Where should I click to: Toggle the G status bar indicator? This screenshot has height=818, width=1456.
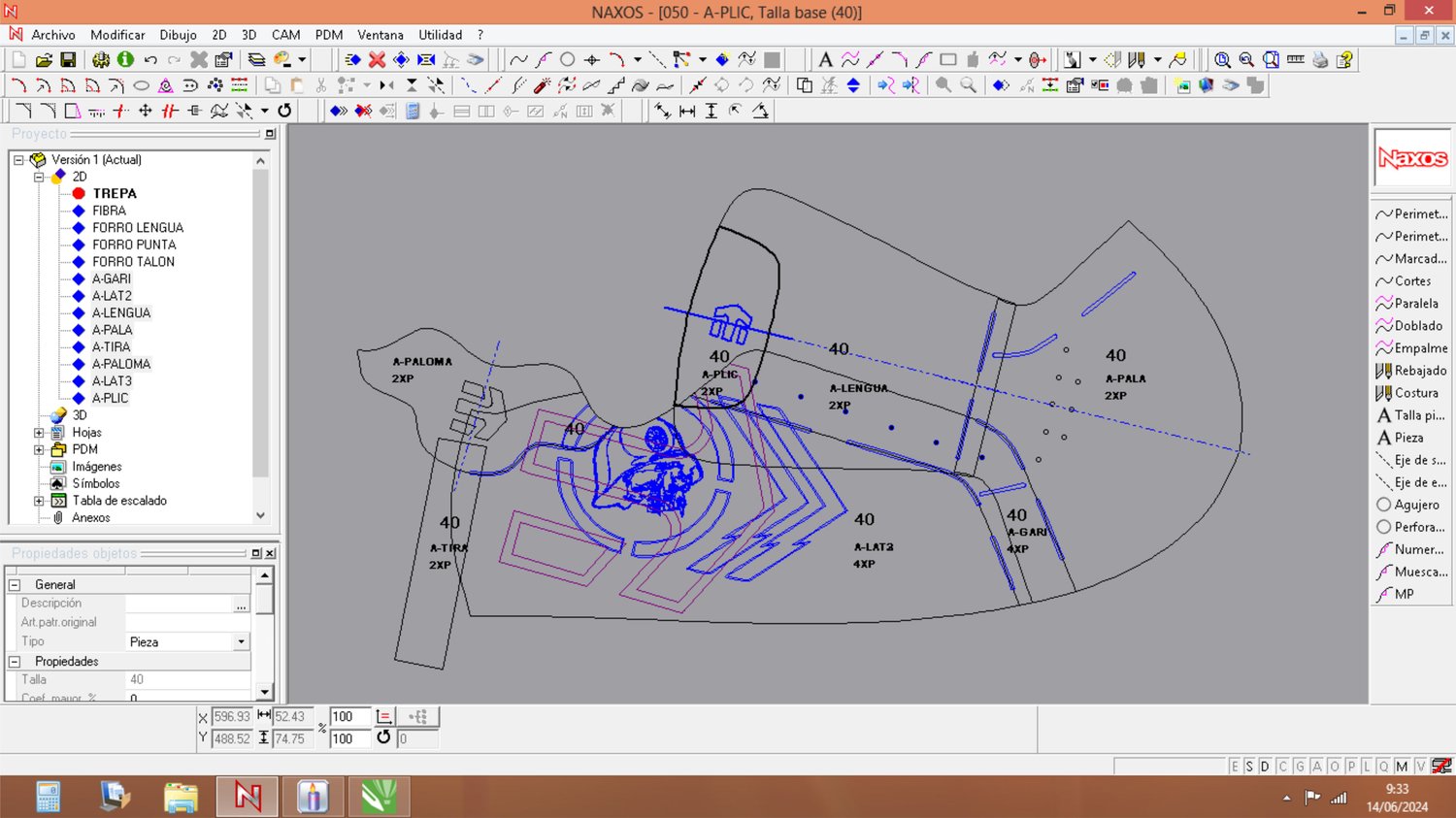click(1300, 767)
